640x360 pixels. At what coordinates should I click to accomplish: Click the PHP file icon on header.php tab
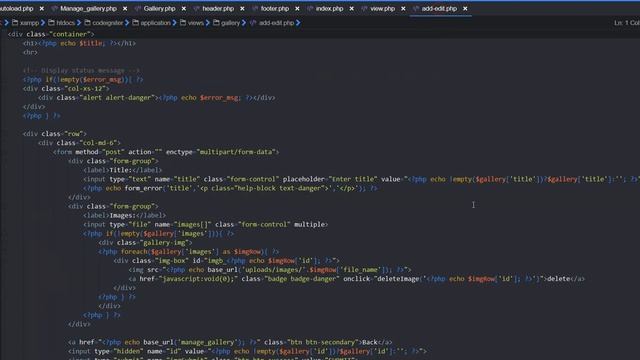[197, 9]
